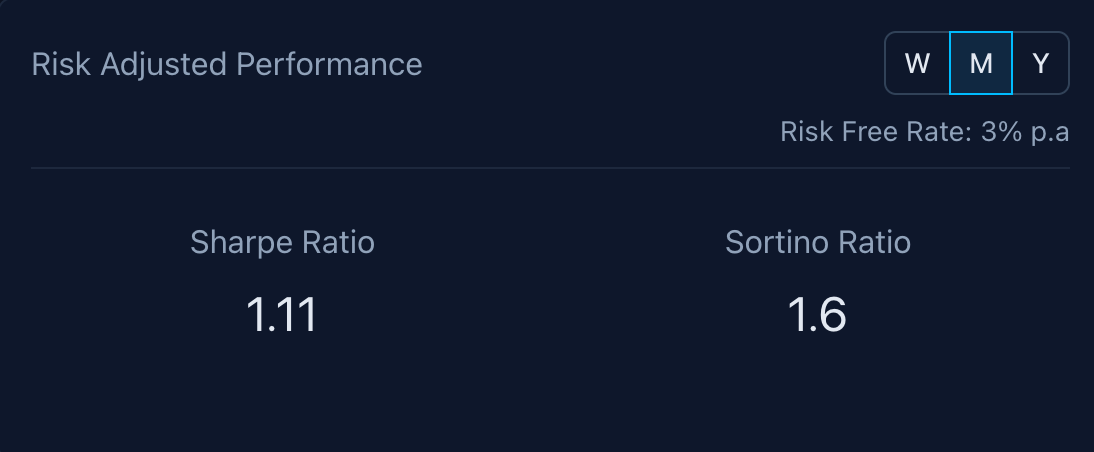Switch to the yearly Y period
The image size is (1094, 452).
tap(1041, 64)
